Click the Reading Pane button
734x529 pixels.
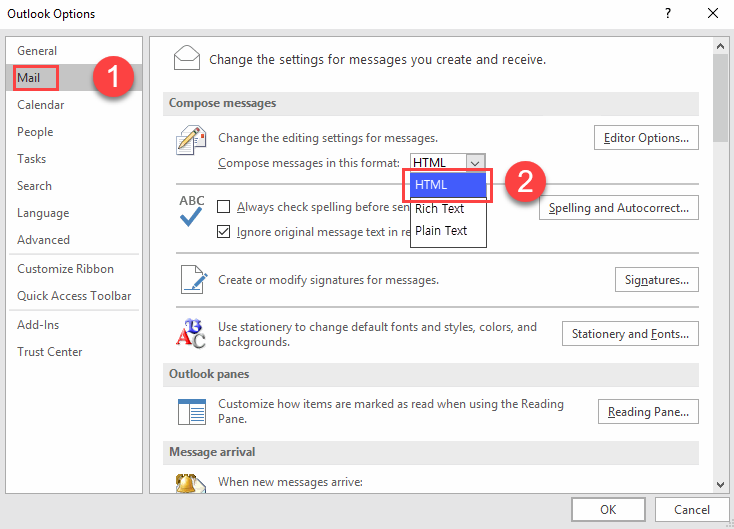pyautogui.click(x=648, y=412)
